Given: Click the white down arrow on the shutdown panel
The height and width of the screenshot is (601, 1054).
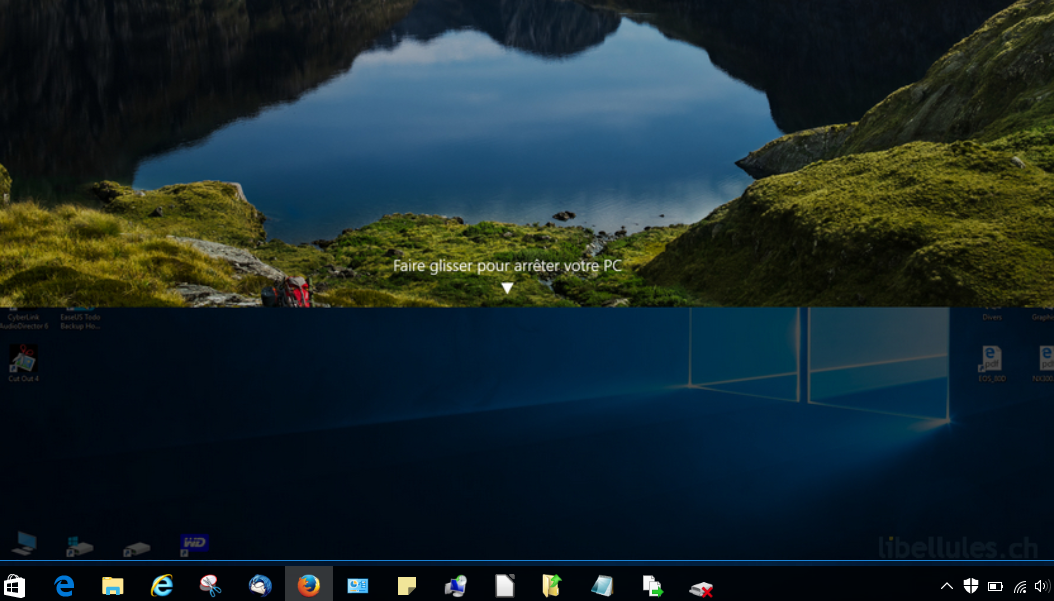Looking at the screenshot, I should (x=508, y=288).
